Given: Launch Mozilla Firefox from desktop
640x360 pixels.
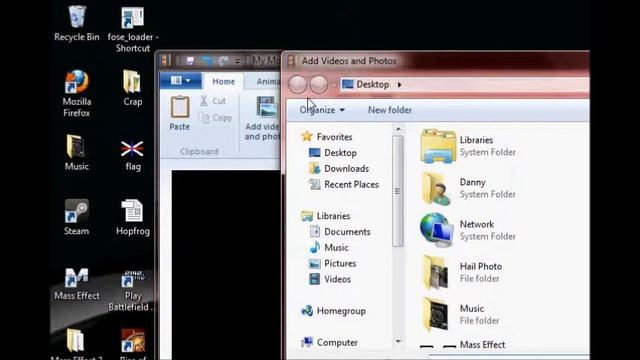Looking at the screenshot, I should pos(76,94).
